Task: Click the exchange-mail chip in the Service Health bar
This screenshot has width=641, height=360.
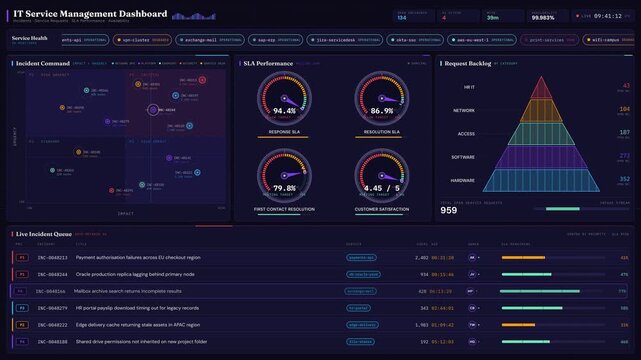Action: pos(210,40)
